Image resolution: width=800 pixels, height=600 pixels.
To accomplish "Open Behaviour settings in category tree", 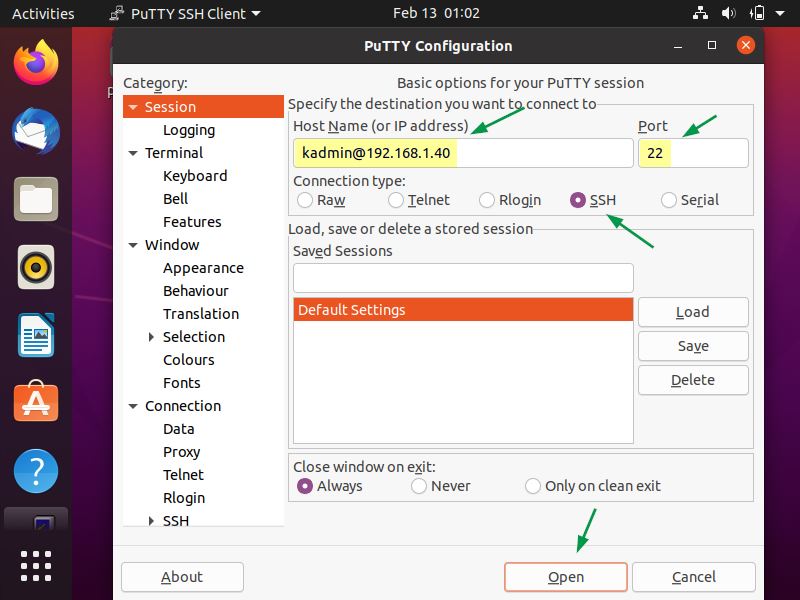I will pos(195,291).
